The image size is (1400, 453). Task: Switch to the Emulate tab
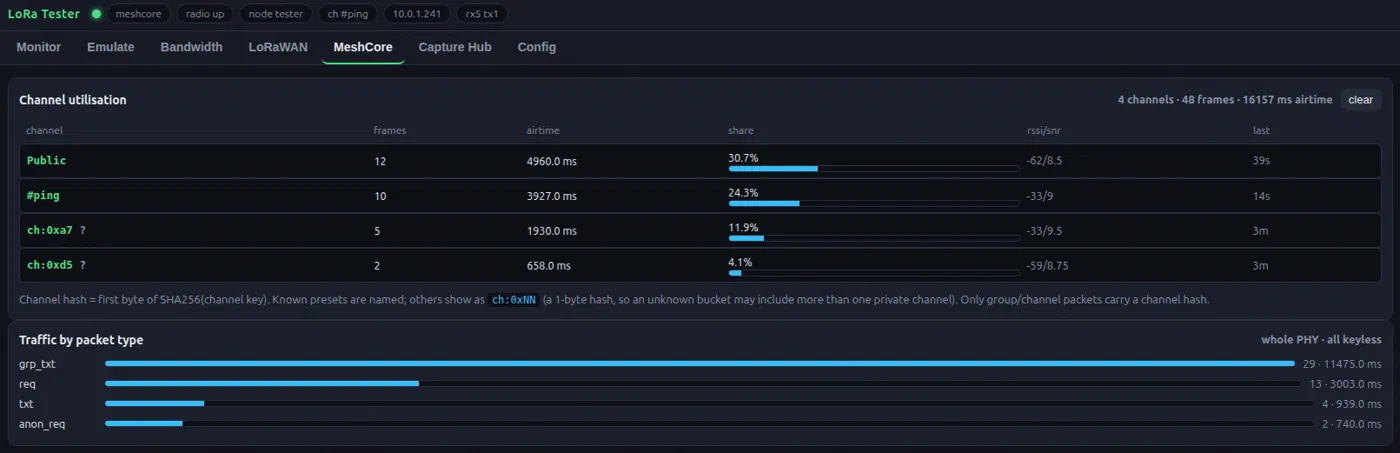(x=110, y=47)
